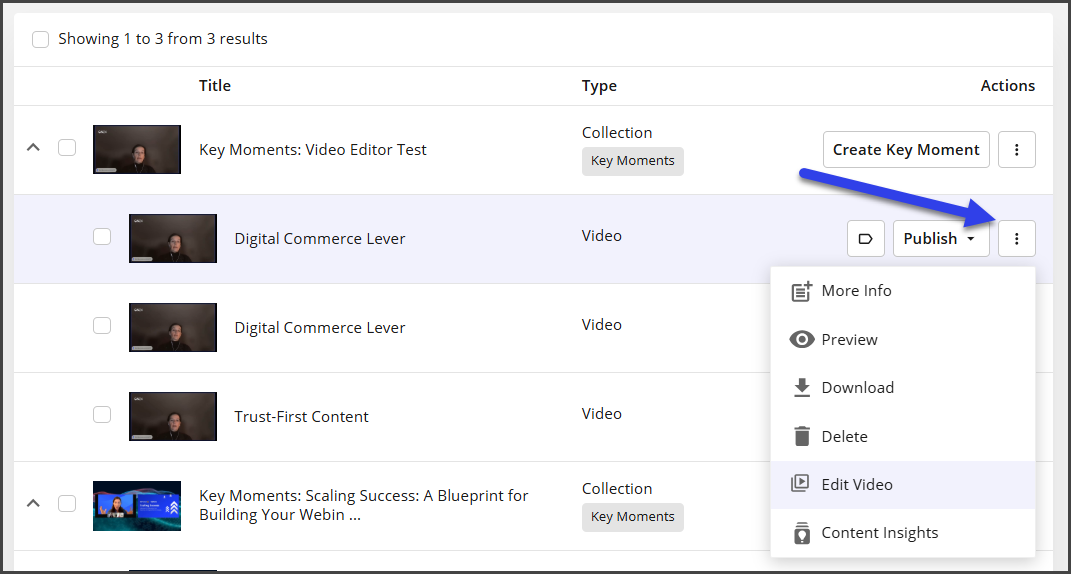This screenshot has width=1071, height=574.
Task: Open three-dot menu for Video Editor Test row
Action: tap(1016, 150)
